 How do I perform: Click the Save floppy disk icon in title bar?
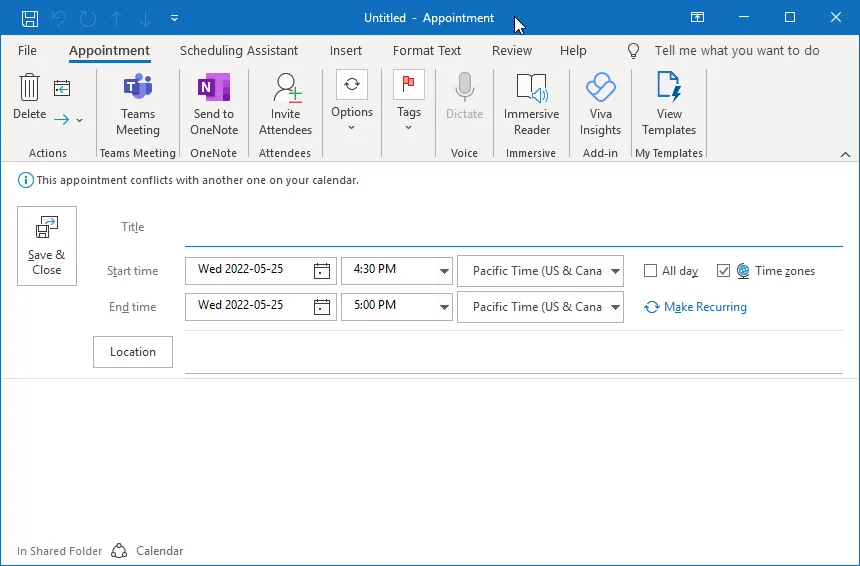tap(30, 18)
